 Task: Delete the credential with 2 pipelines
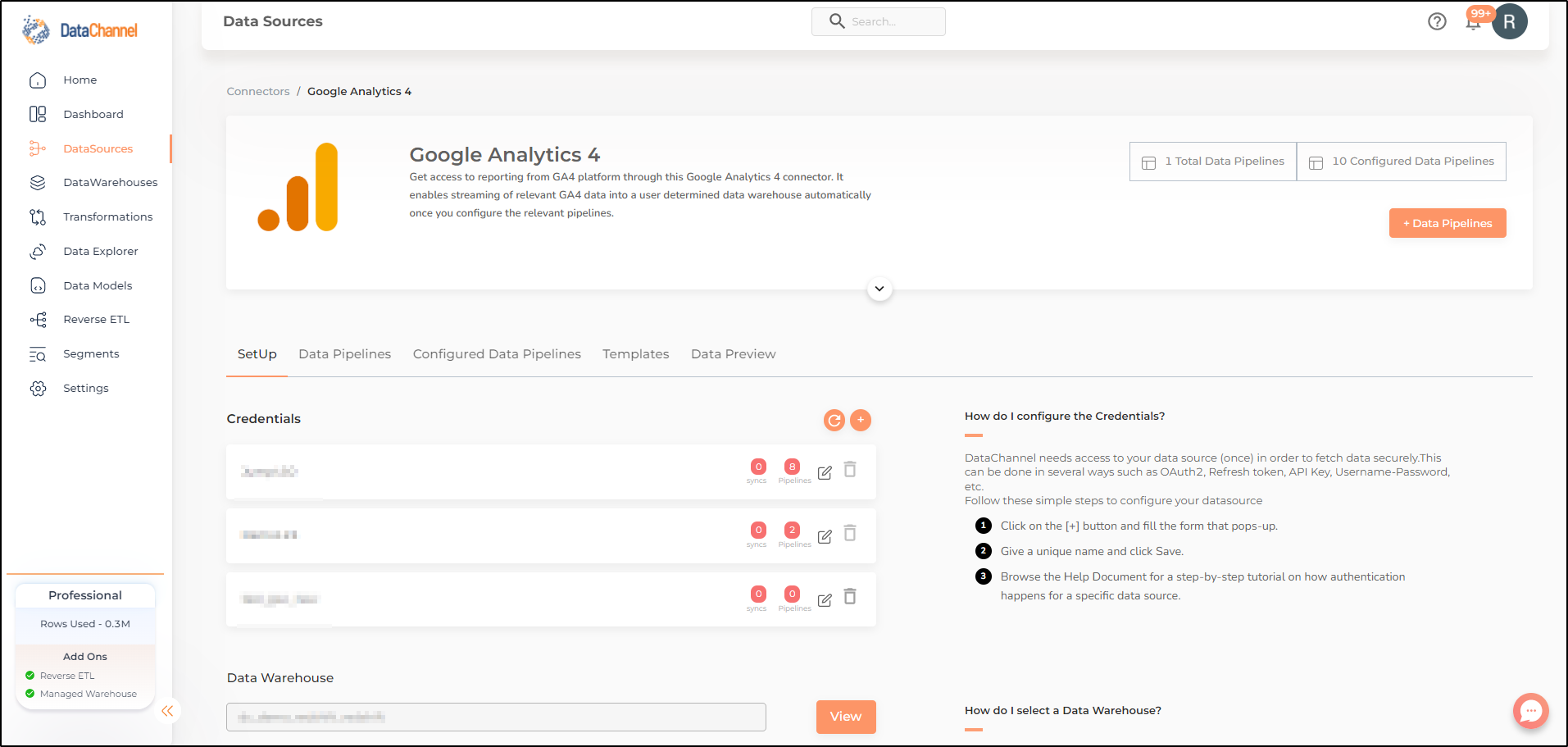(x=850, y=533)
